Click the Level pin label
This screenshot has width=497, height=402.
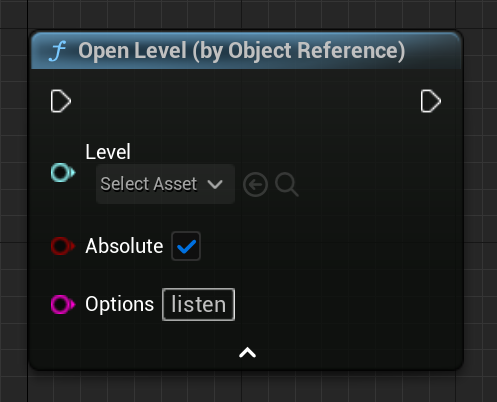pyautogui.click(x=108, y=152)
